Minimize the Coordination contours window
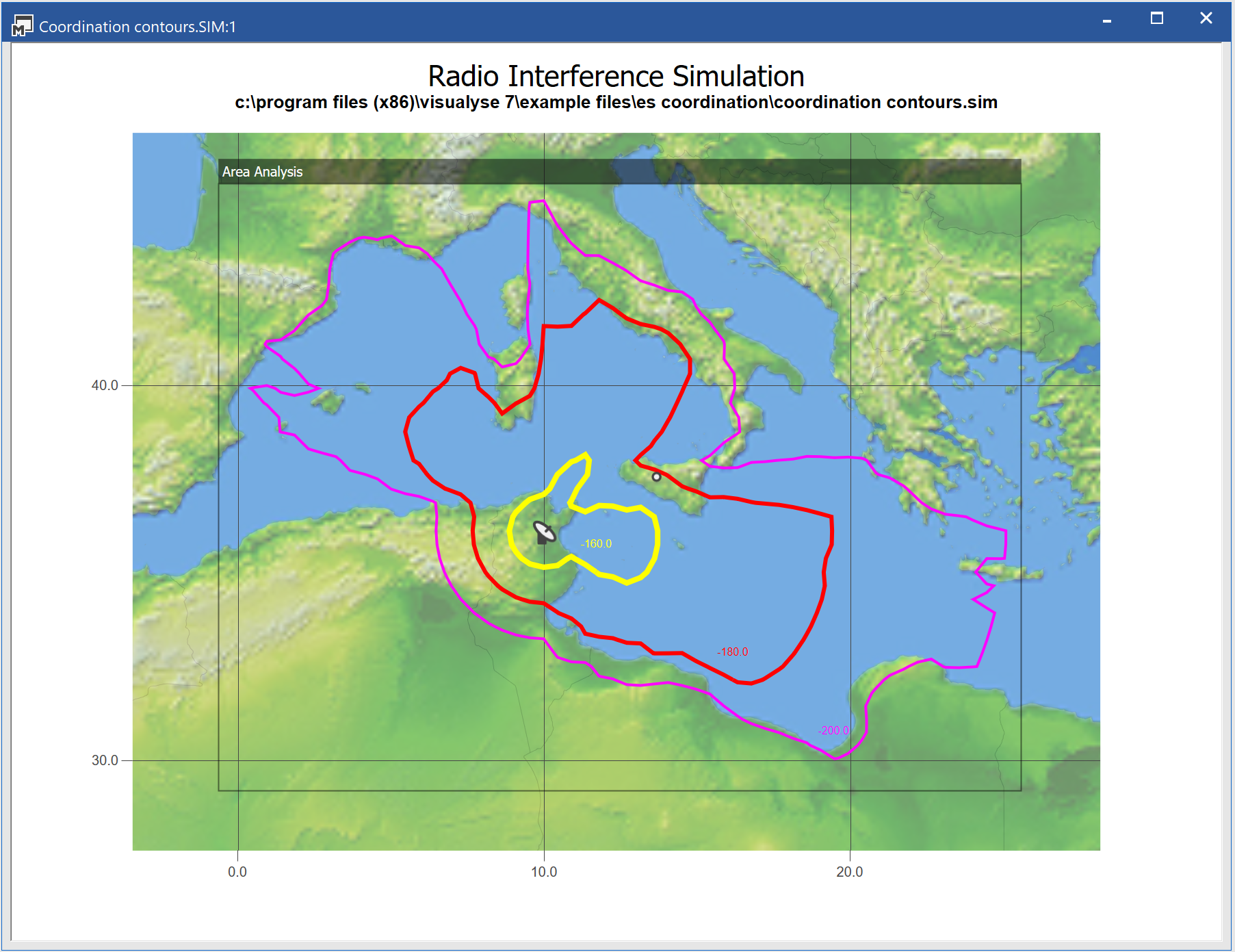Viewport: 1235px width, 952px height. [x=1106, y=20]
